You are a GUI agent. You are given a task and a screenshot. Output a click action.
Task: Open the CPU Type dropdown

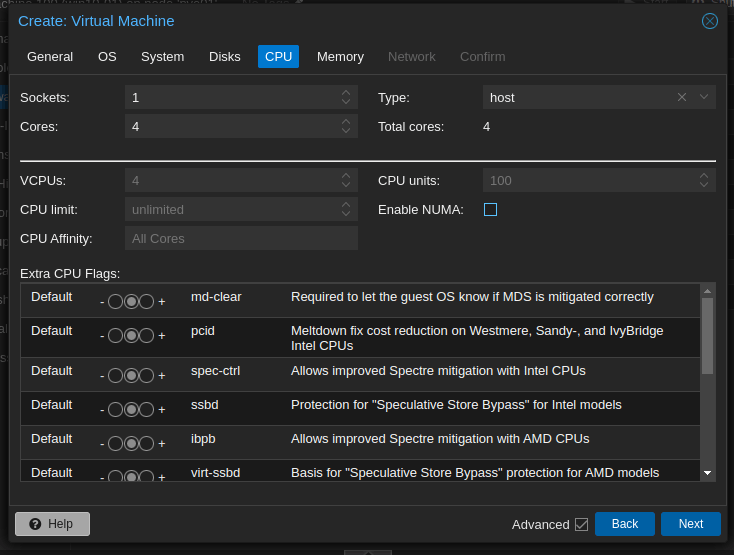pos(704,97)
